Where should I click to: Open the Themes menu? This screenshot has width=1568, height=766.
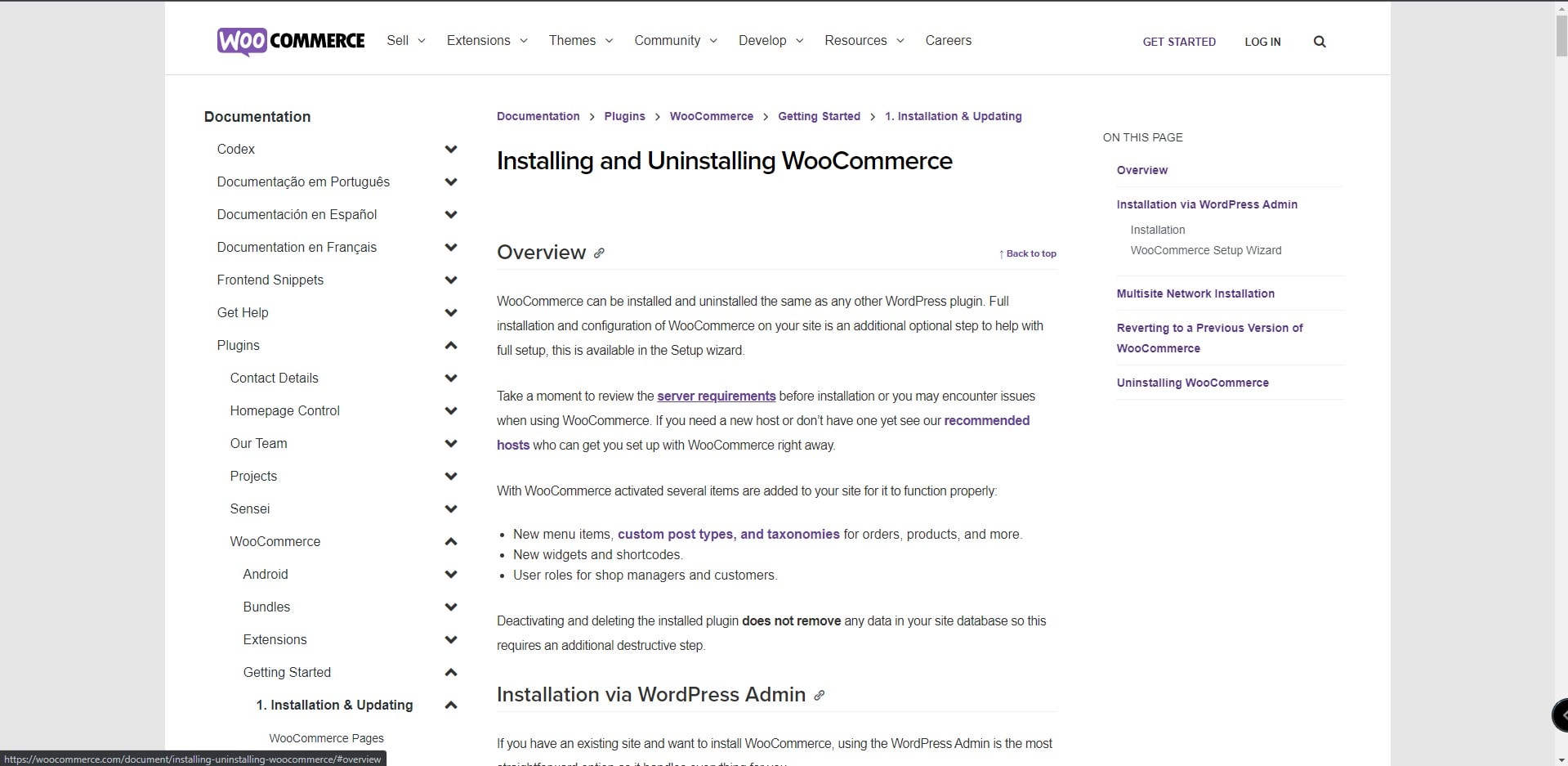click(581, 41)
